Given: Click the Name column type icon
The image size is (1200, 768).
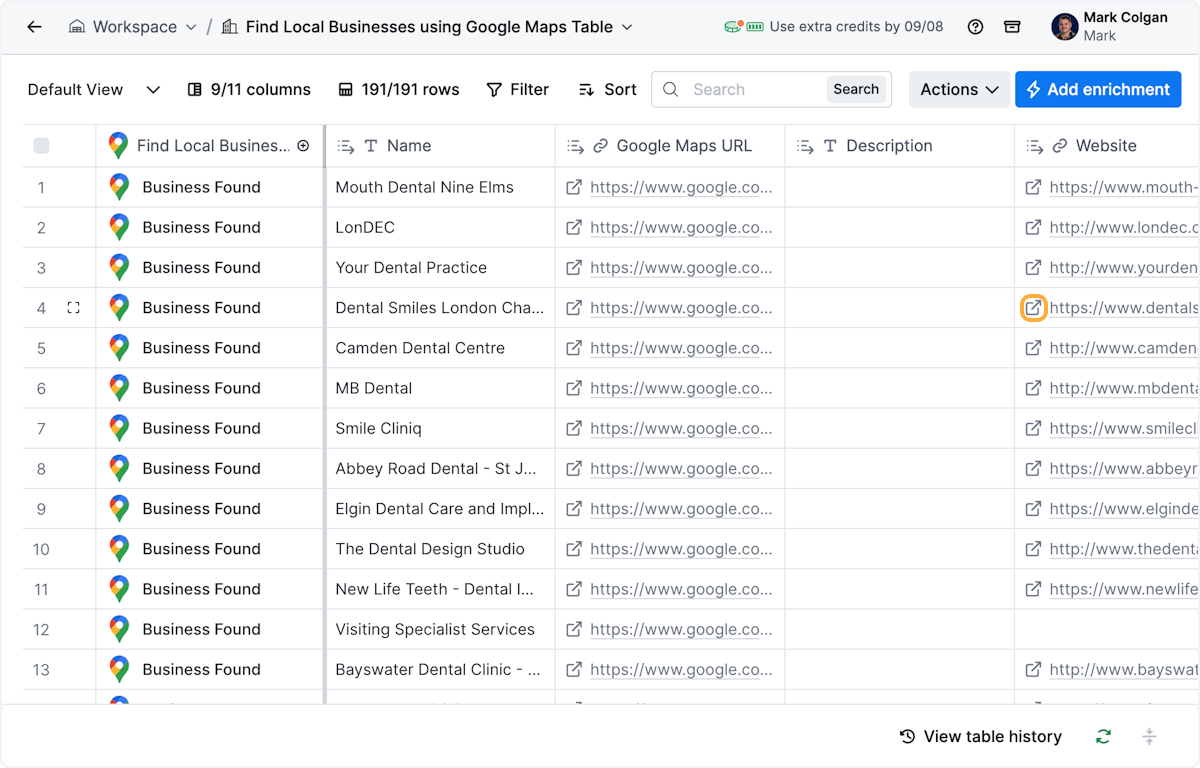Looking at the screenshot, I should point(371,146).
